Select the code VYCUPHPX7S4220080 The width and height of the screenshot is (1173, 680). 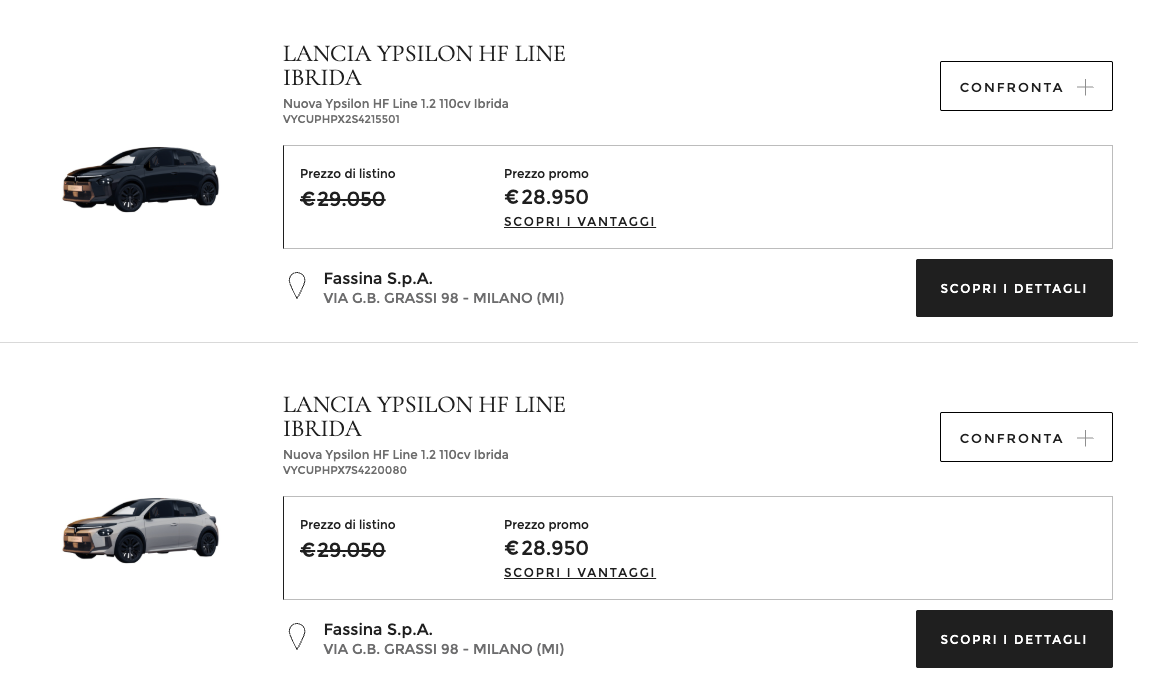tap(344, 470)
